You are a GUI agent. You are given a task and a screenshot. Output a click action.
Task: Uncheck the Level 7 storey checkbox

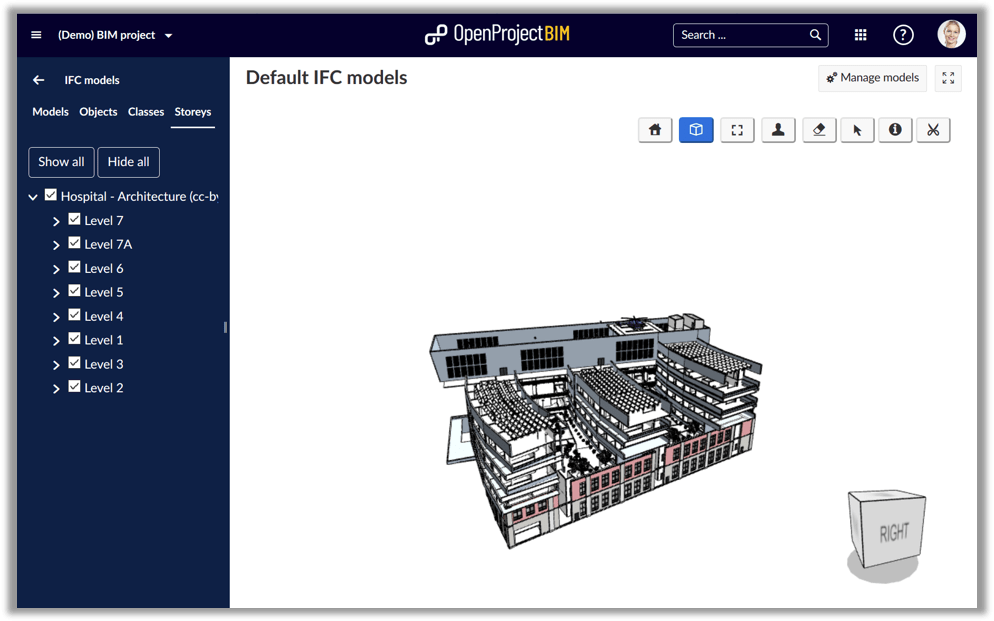point(73,219)
